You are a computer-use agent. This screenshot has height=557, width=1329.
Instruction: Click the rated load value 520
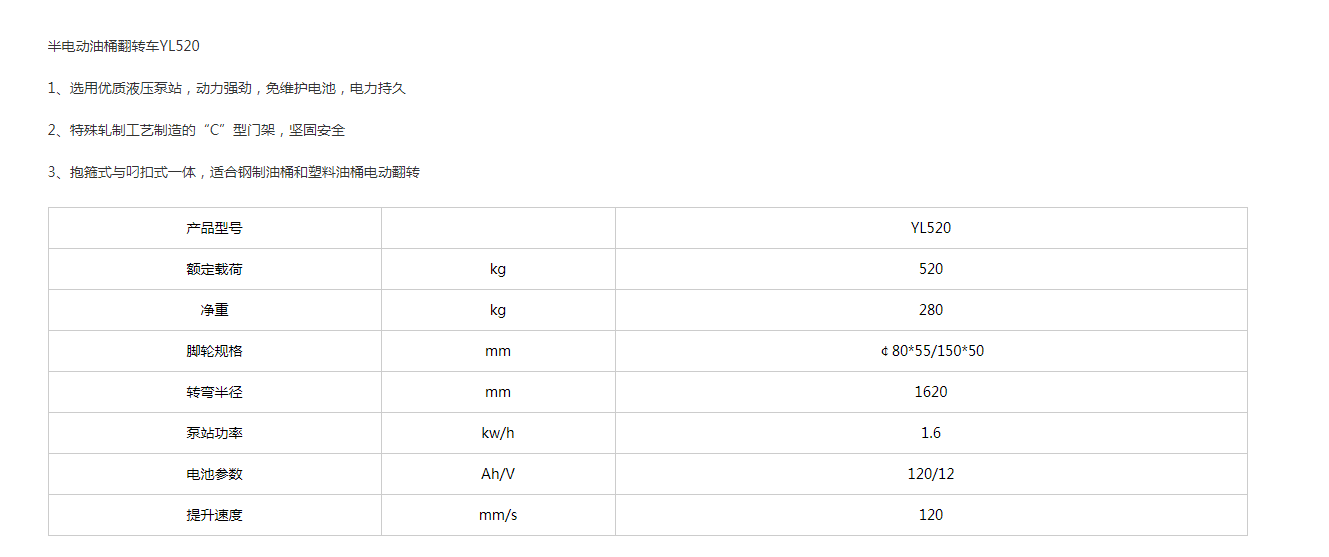930,269
